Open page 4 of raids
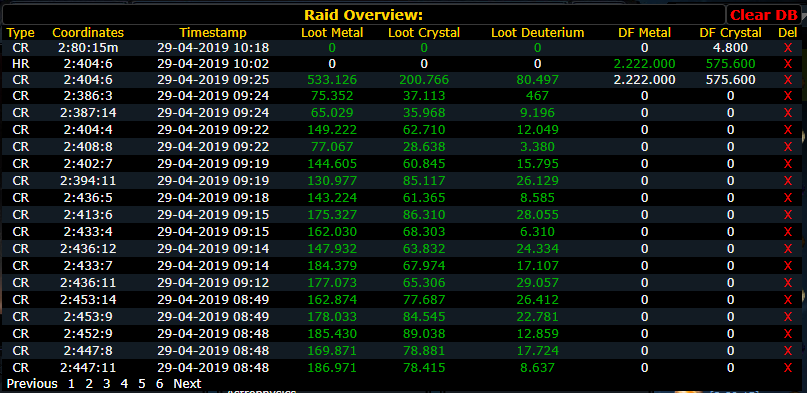The height and width of the screenshot is (393, 807). (124, 384)
